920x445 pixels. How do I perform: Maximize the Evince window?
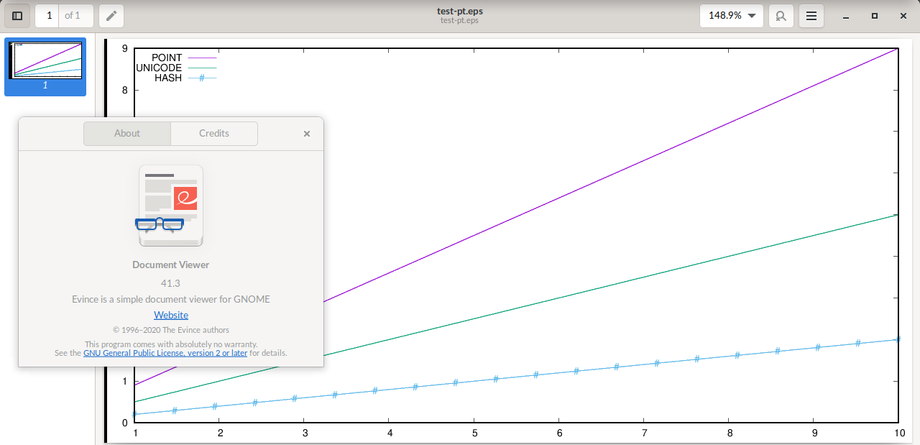point(875,16)
